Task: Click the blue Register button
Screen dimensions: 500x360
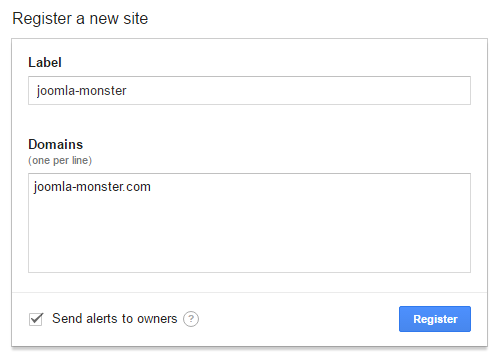Action: tap(435, 319)
